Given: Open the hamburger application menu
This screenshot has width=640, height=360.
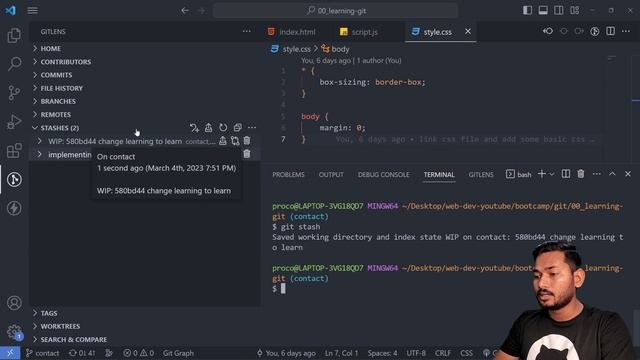Looking at the screenshot, I should 33,11.
